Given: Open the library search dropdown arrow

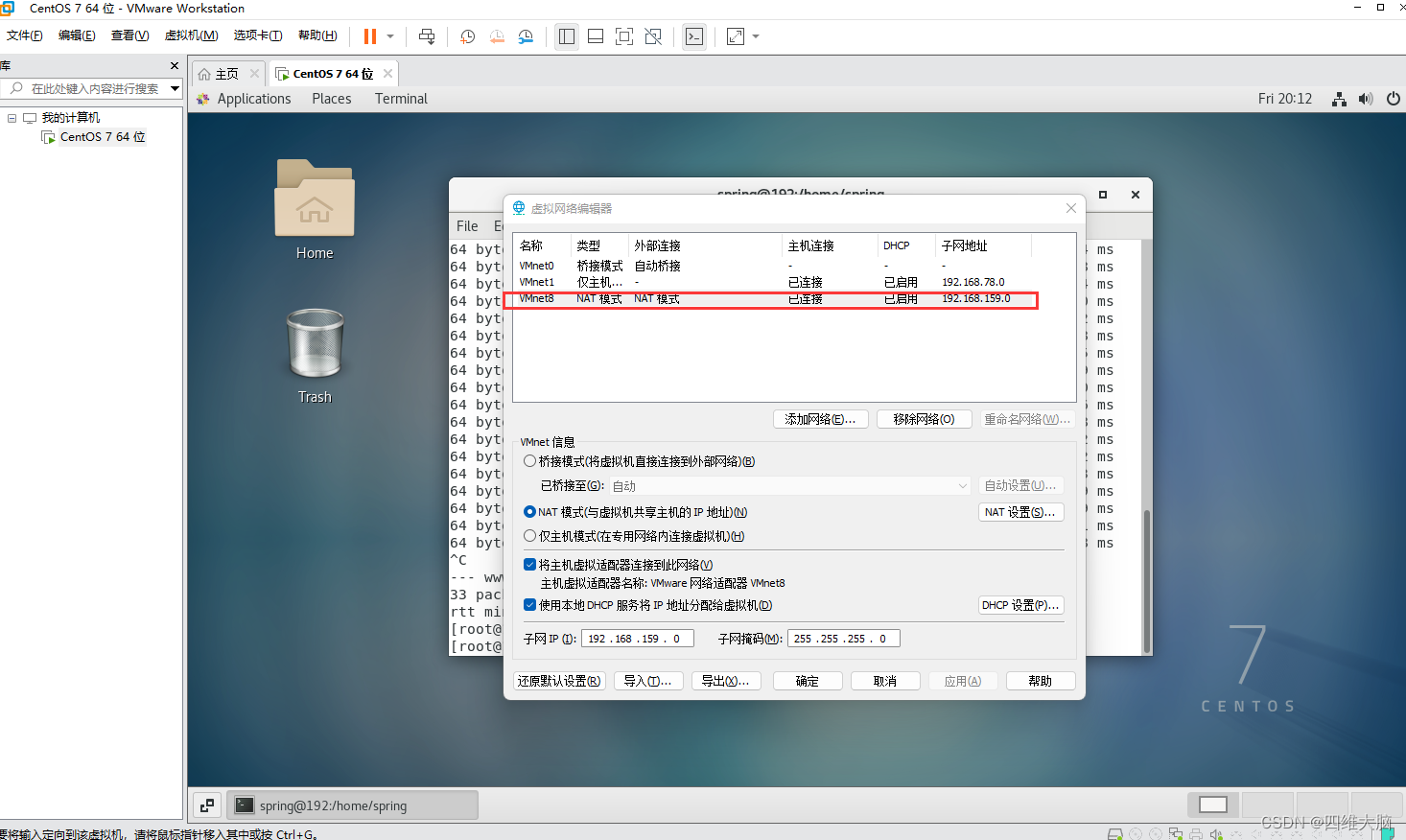Looking at the screenshot, I should tap(175, 88).
